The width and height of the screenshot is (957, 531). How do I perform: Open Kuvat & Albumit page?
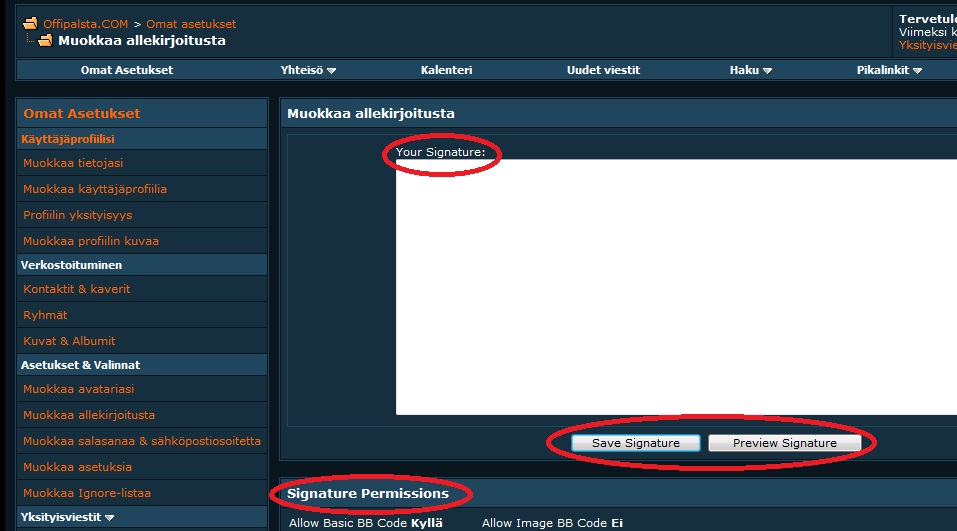[69, 341]
